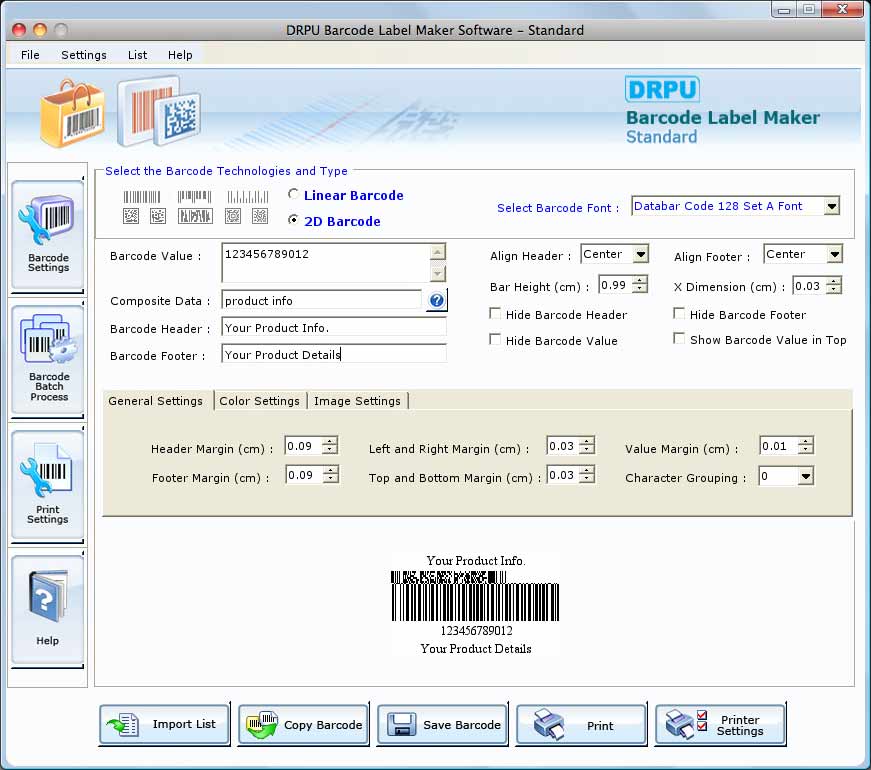The image size is (871, 770).
Task: Click the composite data help question icon
Action: tap(437, 301)
